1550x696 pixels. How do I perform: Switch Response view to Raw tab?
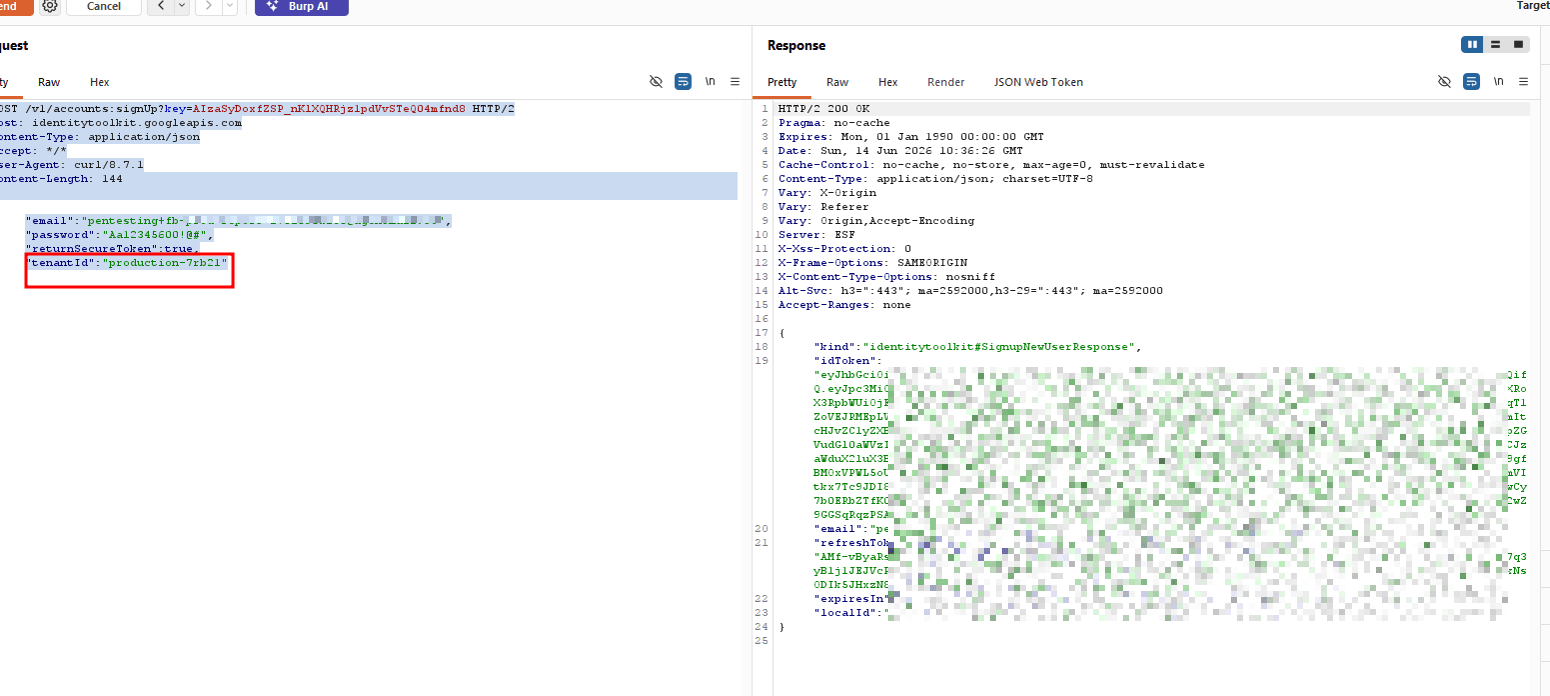837,82
